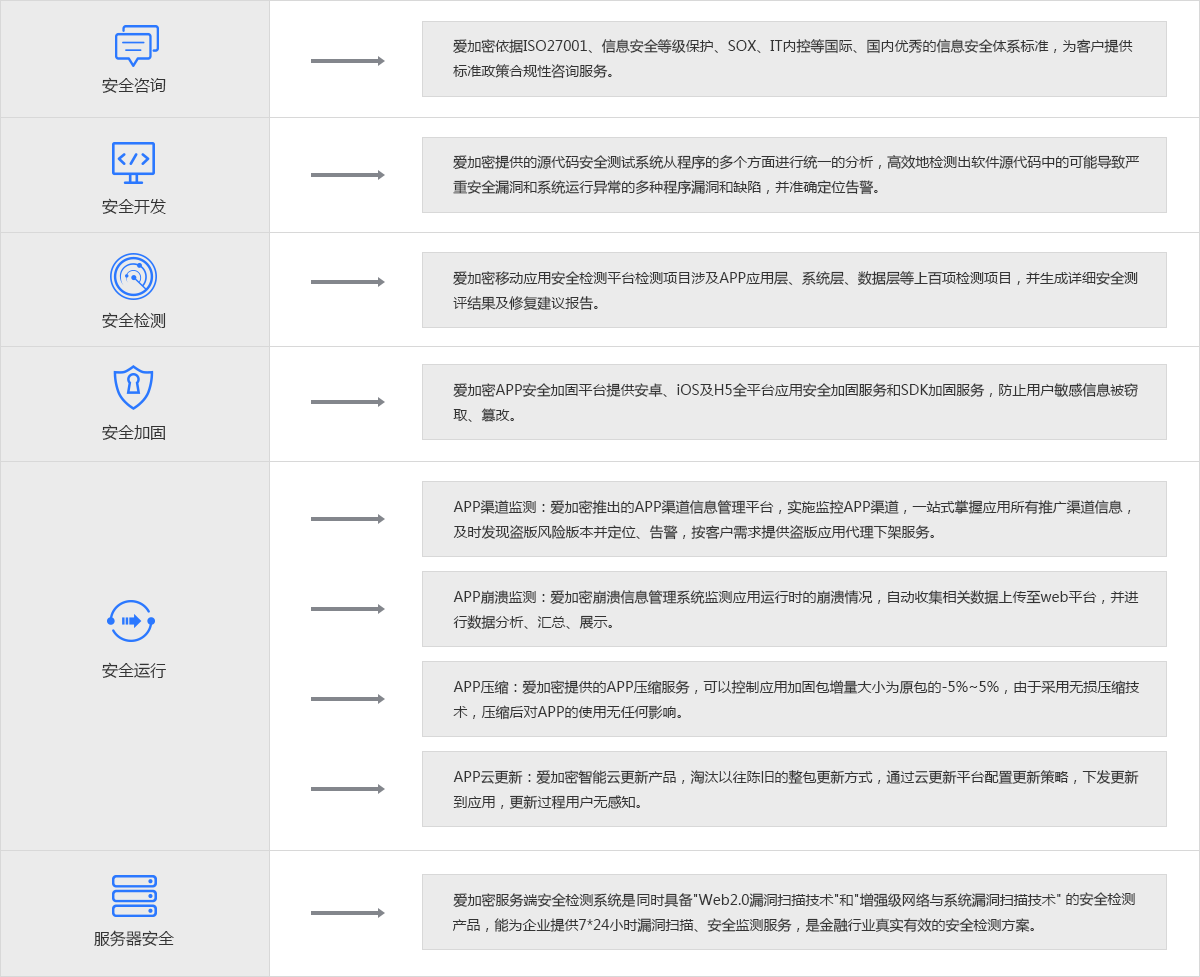1200x977 pixels.
Task: Click the APP安全加固平台 description box
Action: coord(794,402)
